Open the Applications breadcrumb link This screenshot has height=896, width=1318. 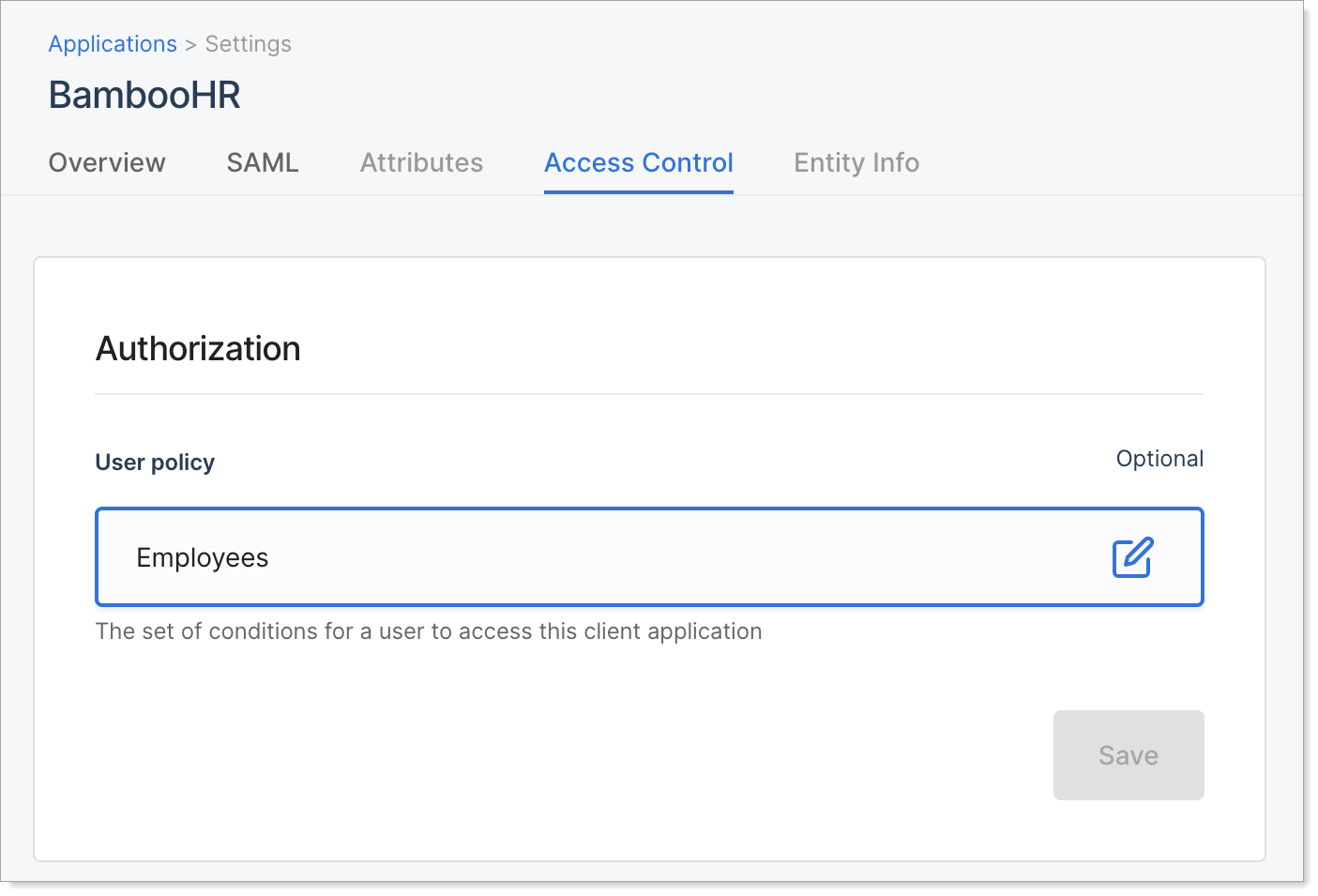coord(113,44)
